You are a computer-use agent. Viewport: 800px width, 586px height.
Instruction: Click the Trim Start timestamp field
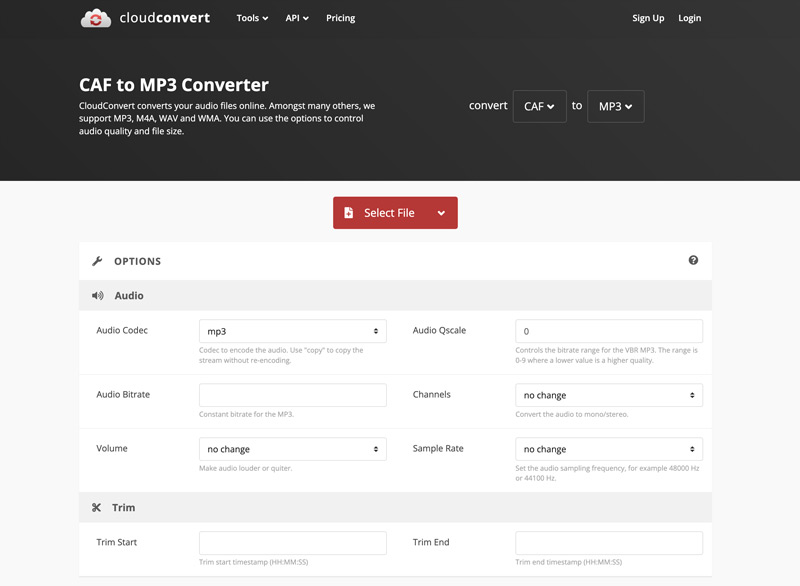tap(292, 543)
